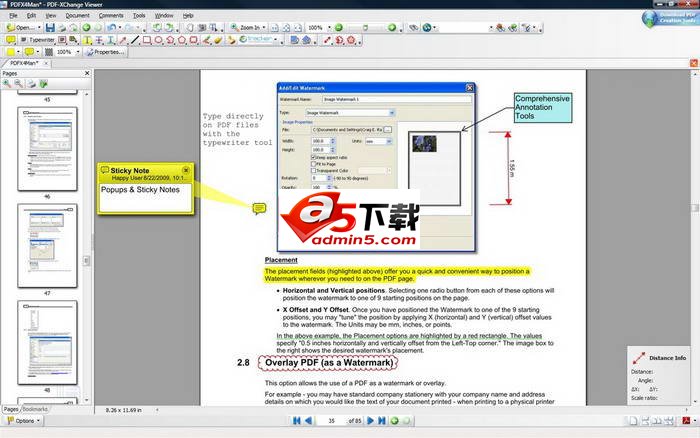Close the PDFX4Man document tab
The width and height of the screenshot is (700, 438).
46,63
